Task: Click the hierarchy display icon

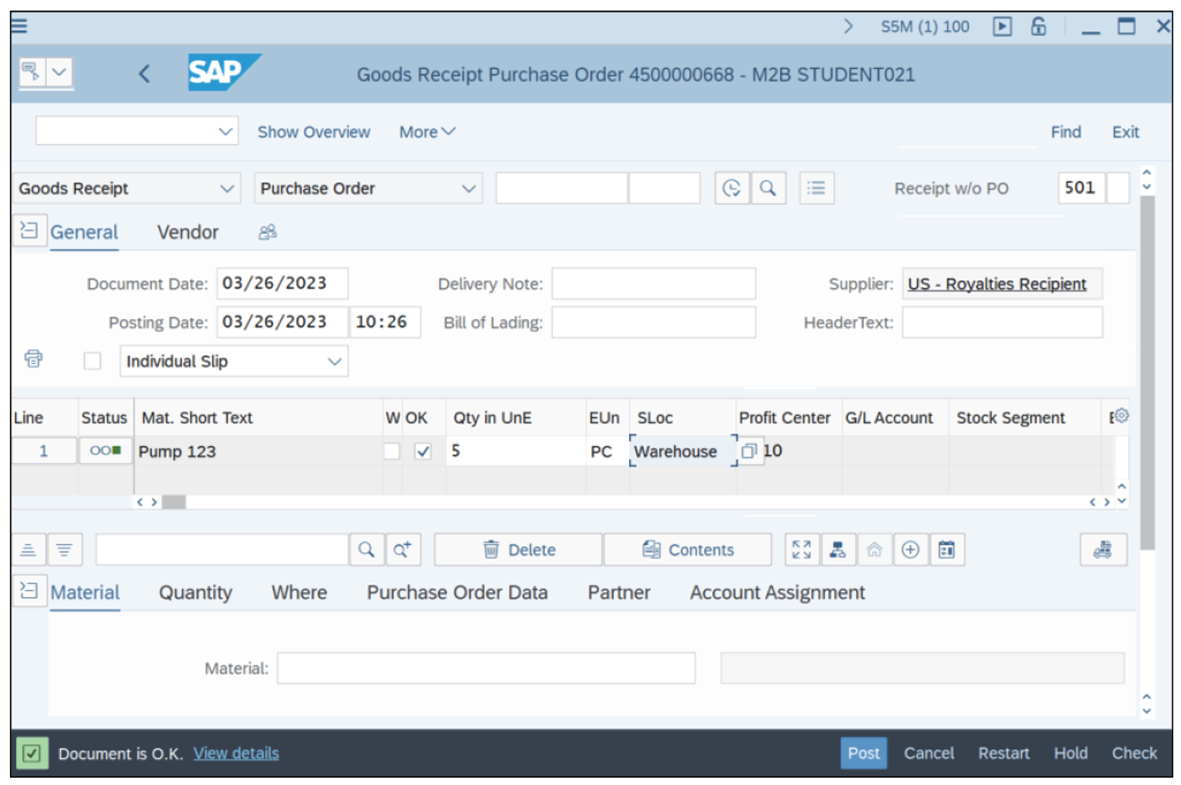Action: tap(838, 549)
